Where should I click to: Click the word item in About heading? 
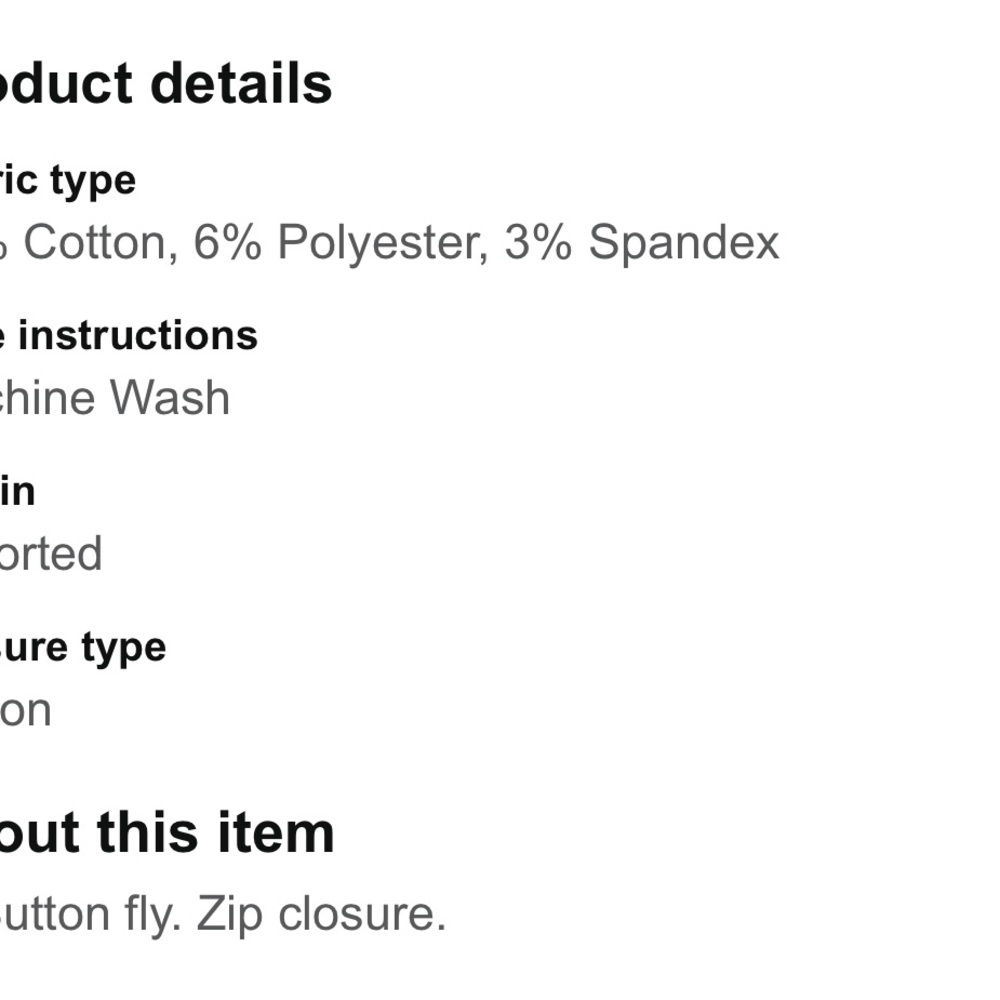click(x=276, y=833)
